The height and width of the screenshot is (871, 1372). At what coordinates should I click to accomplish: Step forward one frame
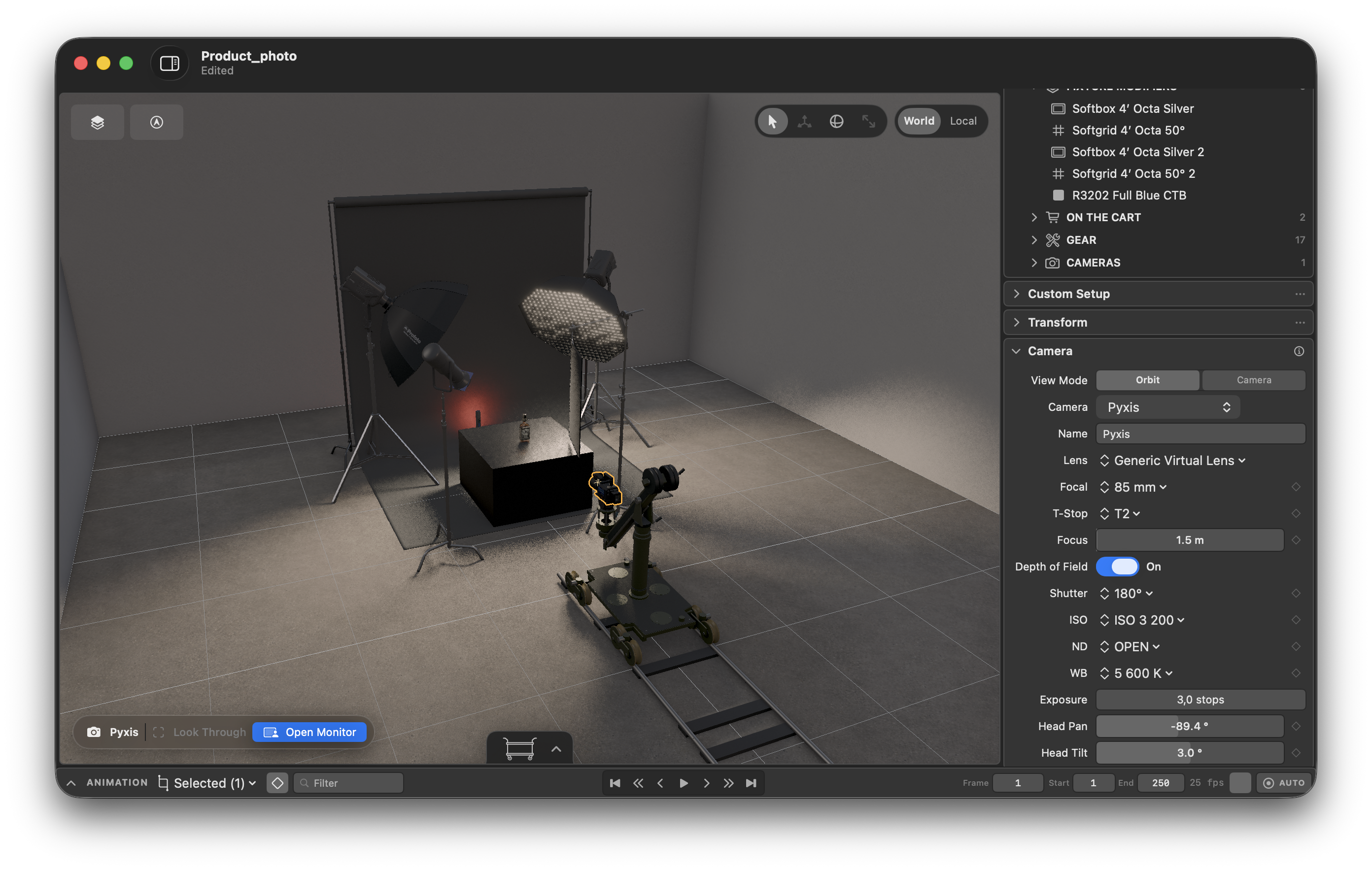(706, 783)
